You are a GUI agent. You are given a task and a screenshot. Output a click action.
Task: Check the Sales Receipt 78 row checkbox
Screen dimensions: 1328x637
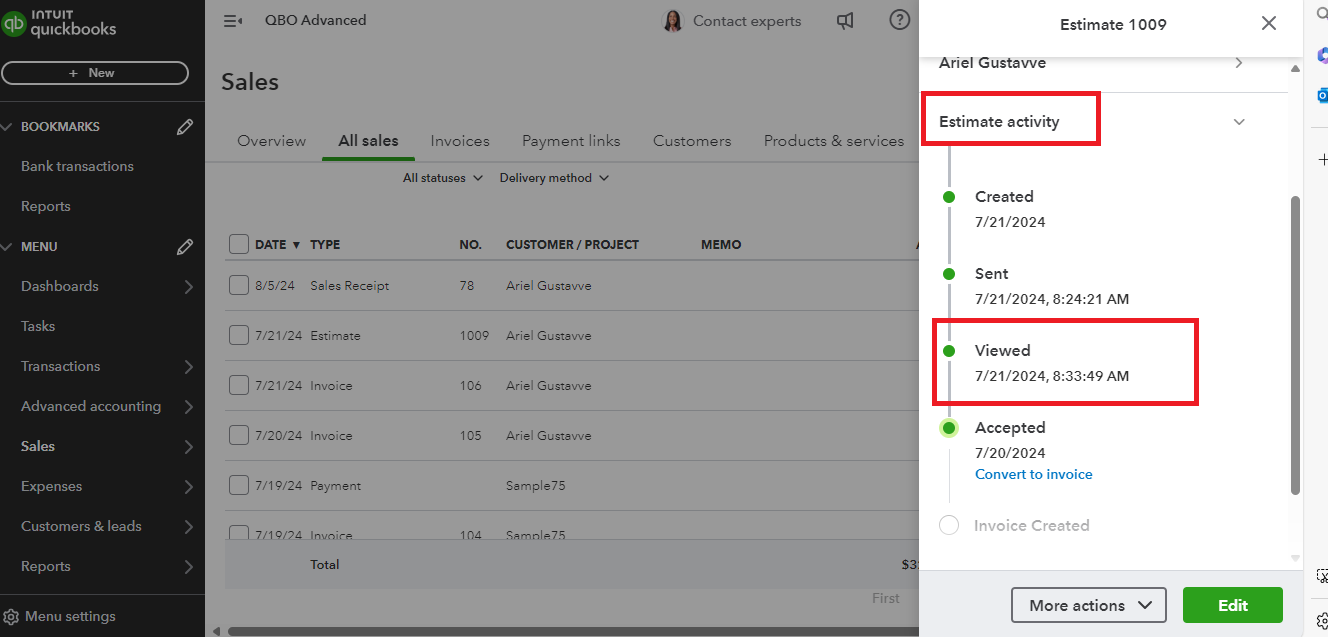pos(239,286)
